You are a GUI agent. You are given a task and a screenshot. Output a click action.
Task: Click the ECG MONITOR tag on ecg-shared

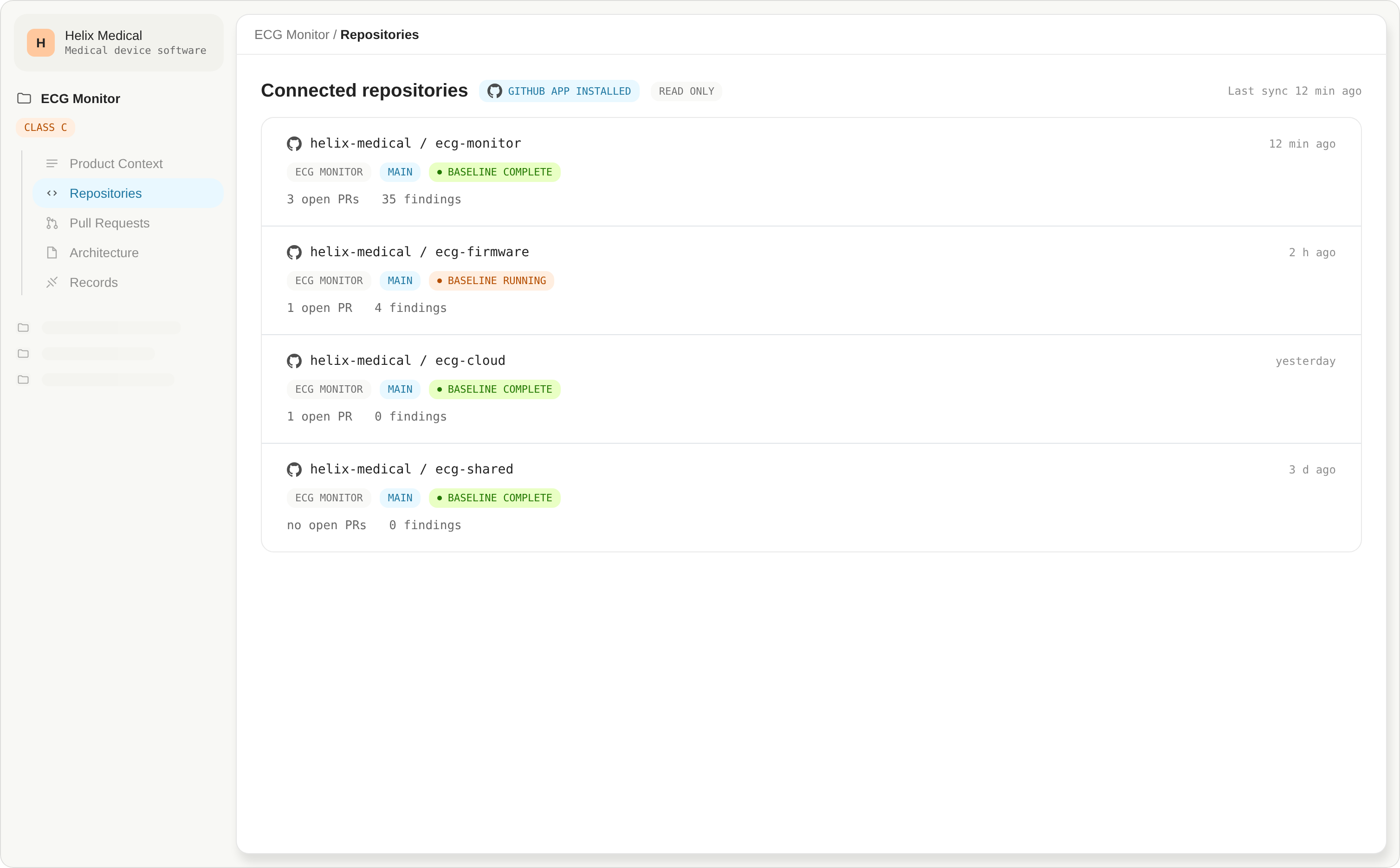coord(329,498)
